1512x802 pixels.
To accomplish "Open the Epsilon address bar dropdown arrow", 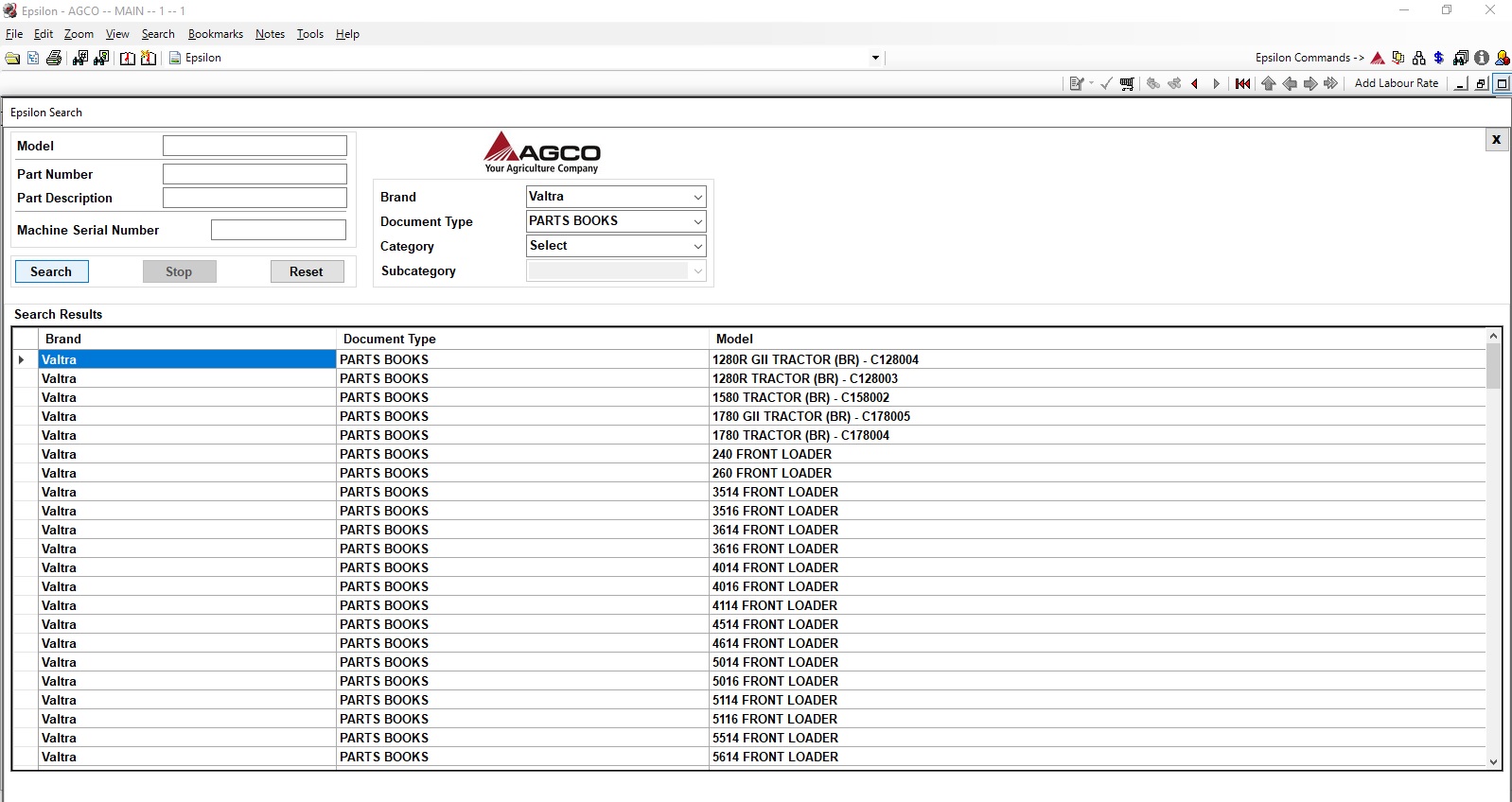I will (875, 58).
